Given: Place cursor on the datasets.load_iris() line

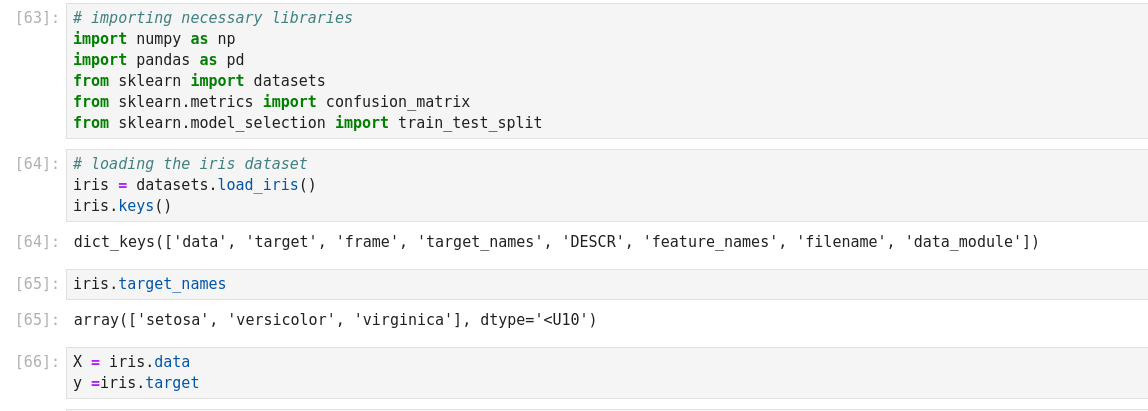Looking at the screenshot, I should click(194, 185).
